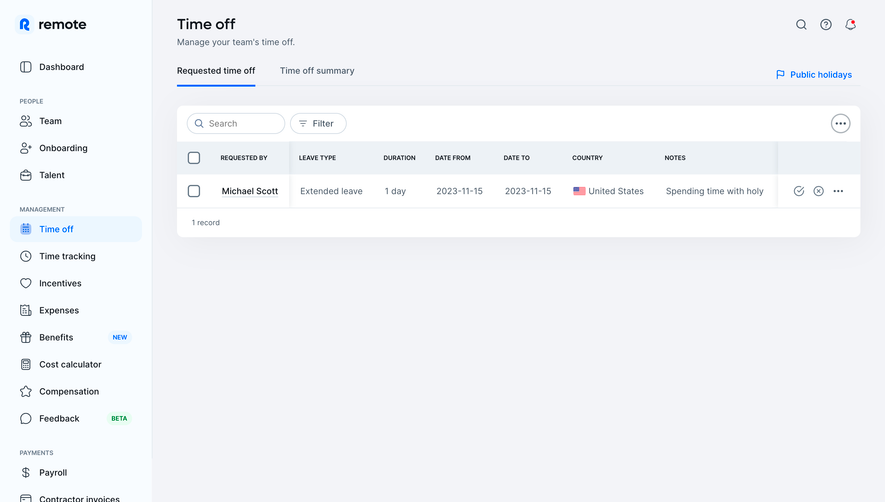Viewport: 885px width, 502px height.
Task: Click the Search input field
Action: 236,124
